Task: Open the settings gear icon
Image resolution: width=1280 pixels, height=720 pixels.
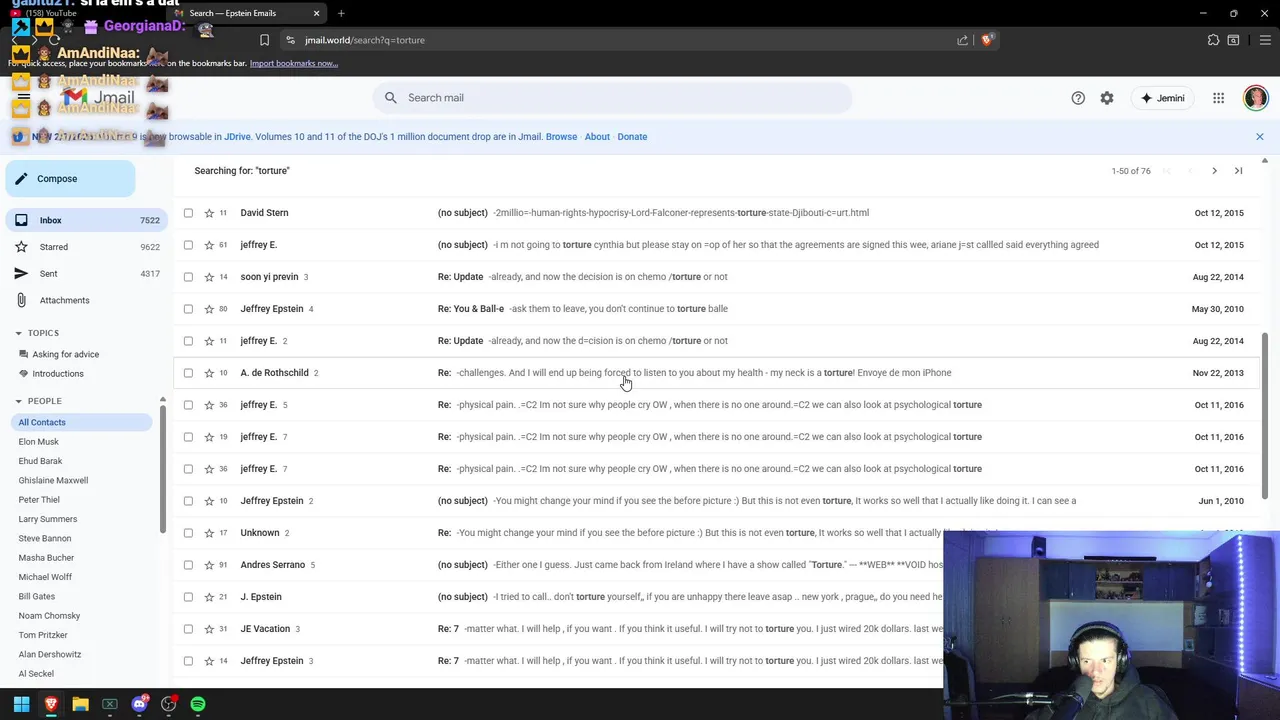Action: (x=1107, y=98)
